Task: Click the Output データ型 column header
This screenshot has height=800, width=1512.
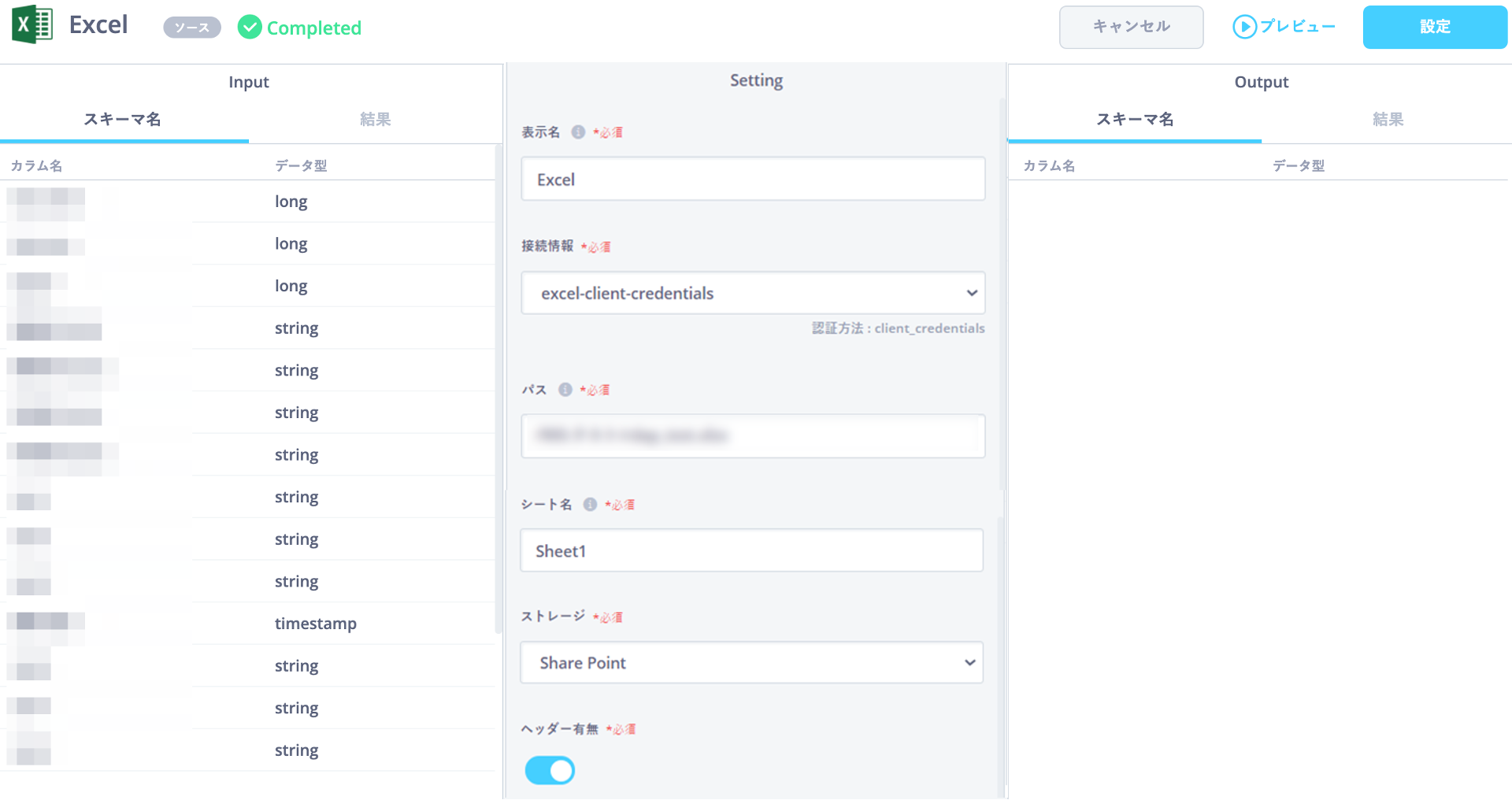Action: coord(1299,165)
